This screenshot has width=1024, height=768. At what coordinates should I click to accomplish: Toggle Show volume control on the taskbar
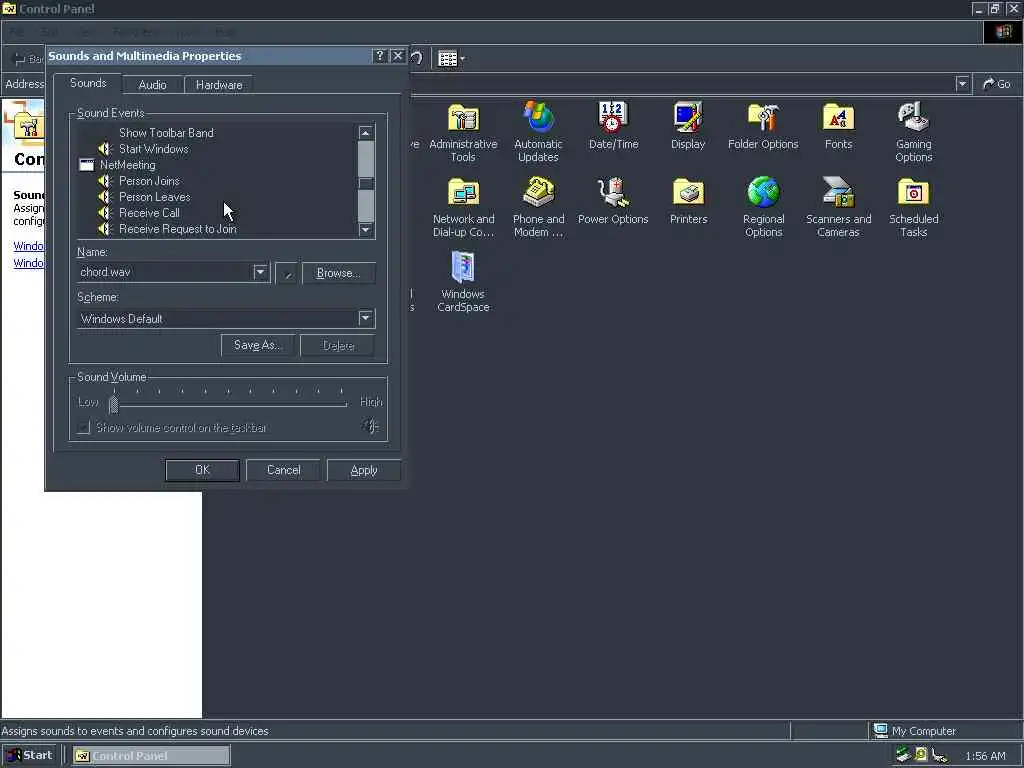(x=84, y=428)
